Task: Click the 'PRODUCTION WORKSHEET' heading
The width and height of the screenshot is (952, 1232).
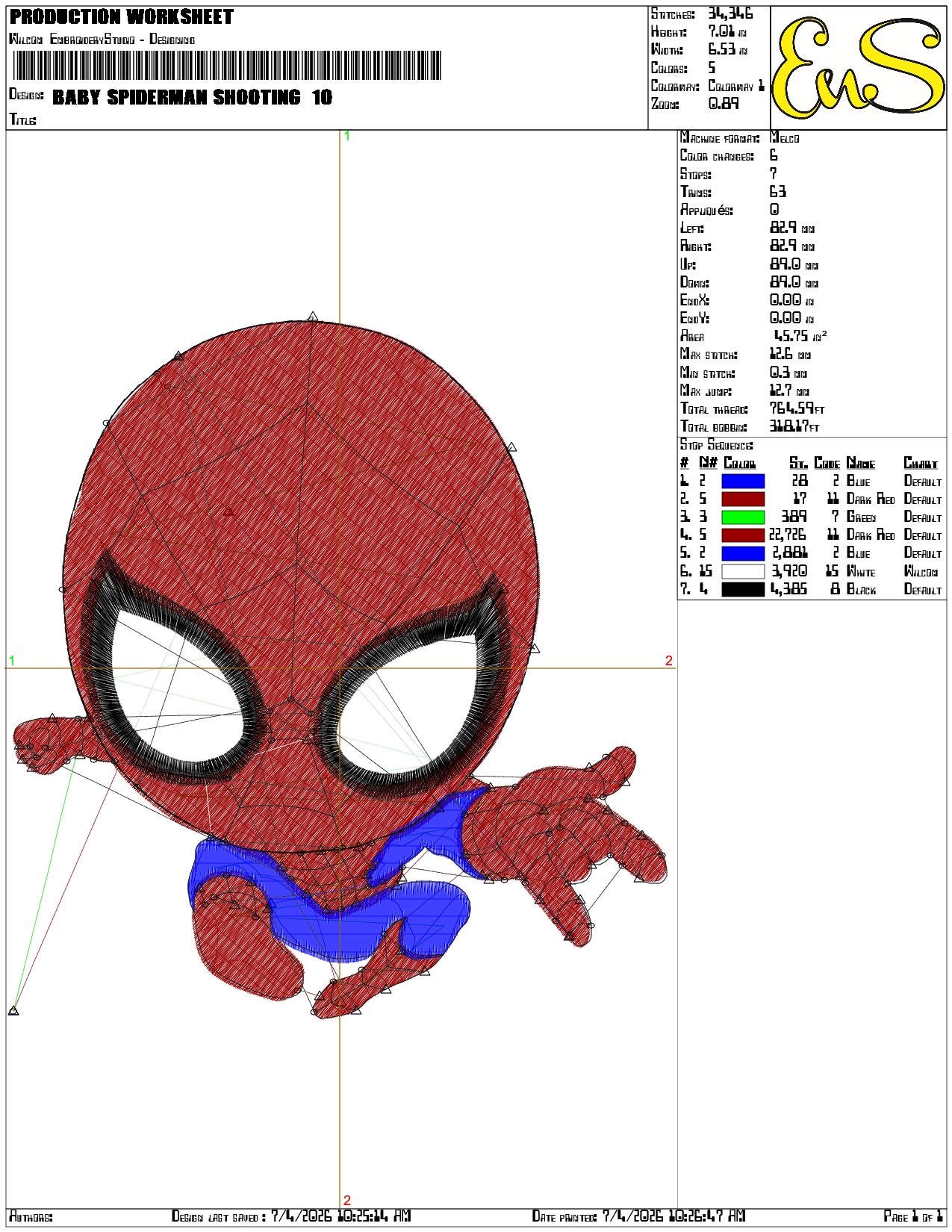Action: 122,16
